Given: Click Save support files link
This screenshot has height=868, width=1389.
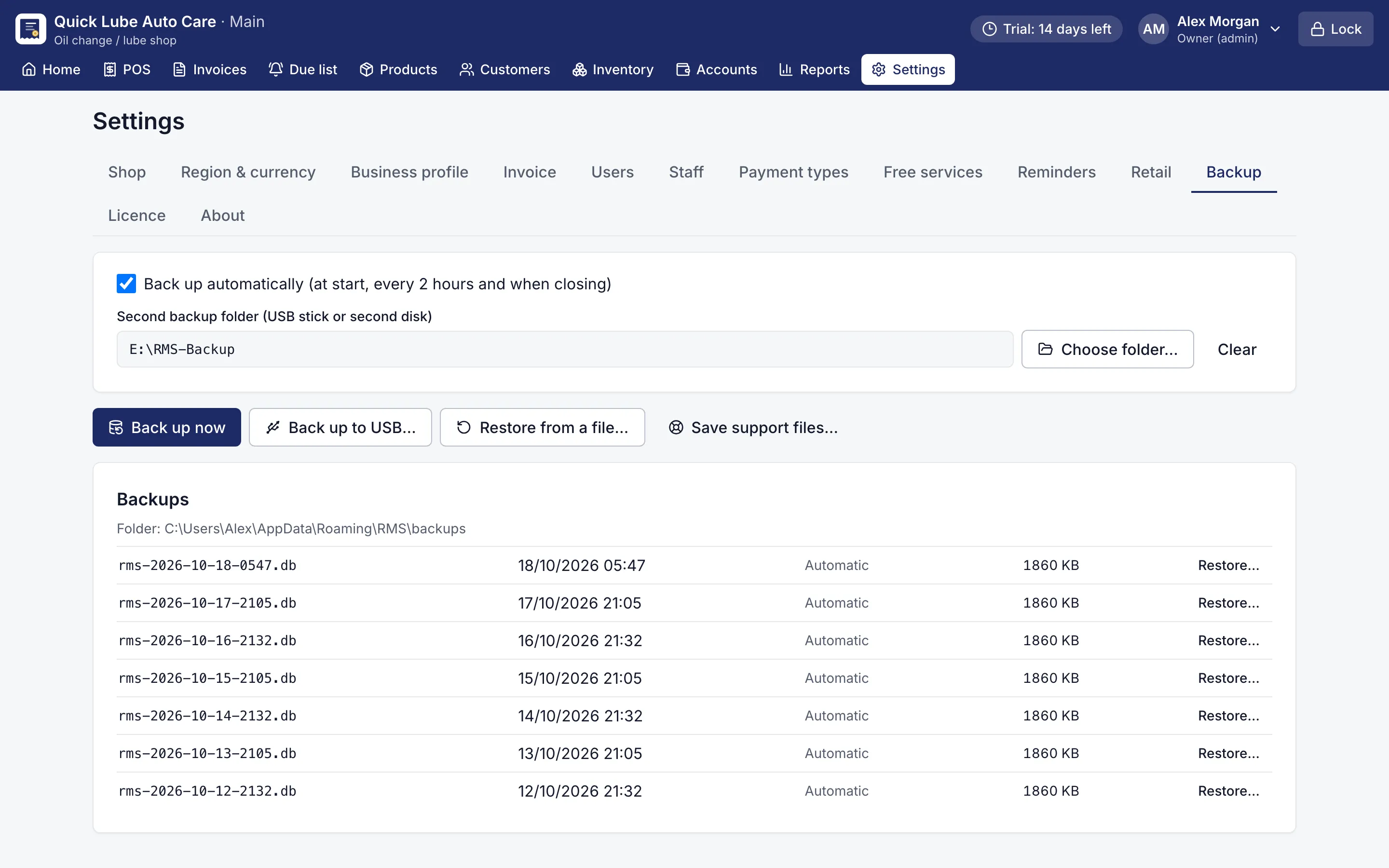Looking at the screenshot, I should (753, 428).
